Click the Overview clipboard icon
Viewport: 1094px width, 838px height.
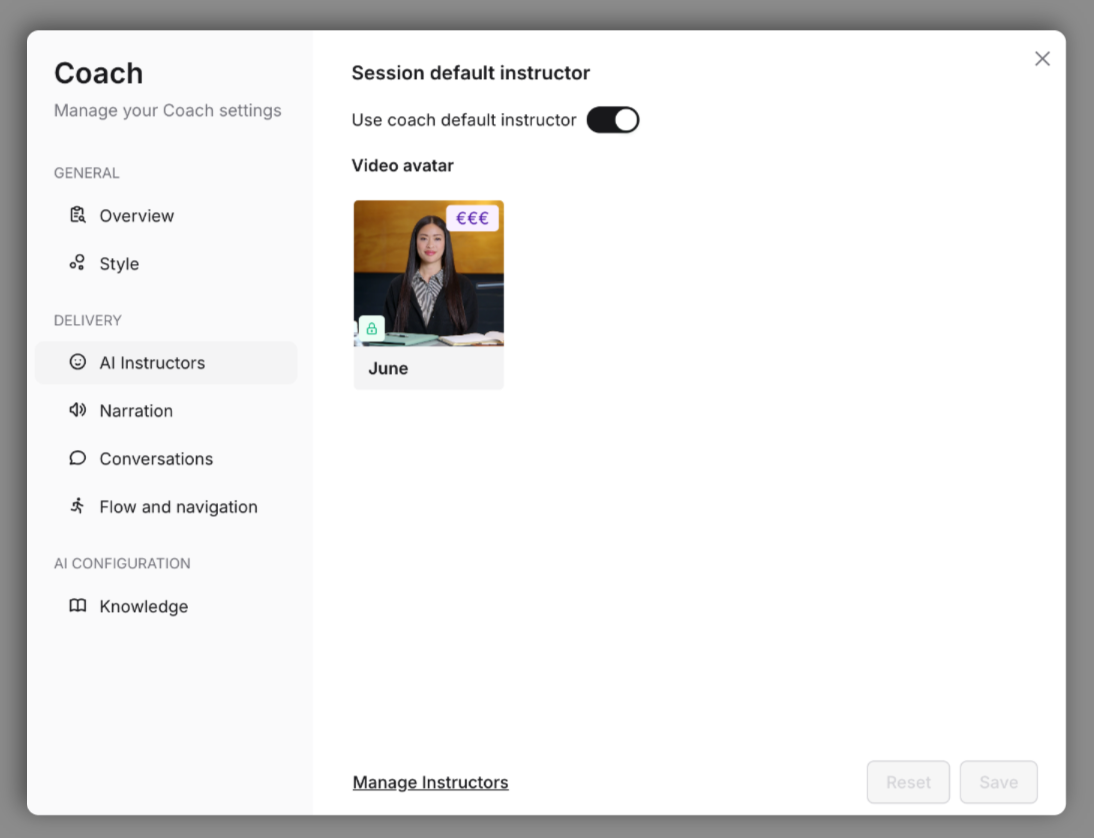[77, 215]
